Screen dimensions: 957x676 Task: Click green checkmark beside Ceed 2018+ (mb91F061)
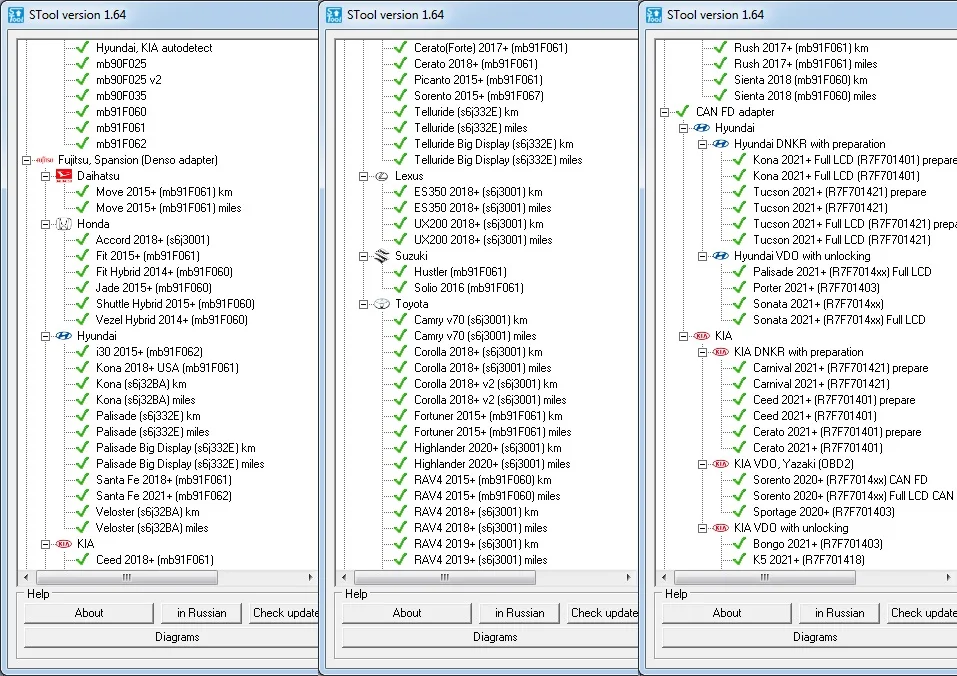click(82, 559)
